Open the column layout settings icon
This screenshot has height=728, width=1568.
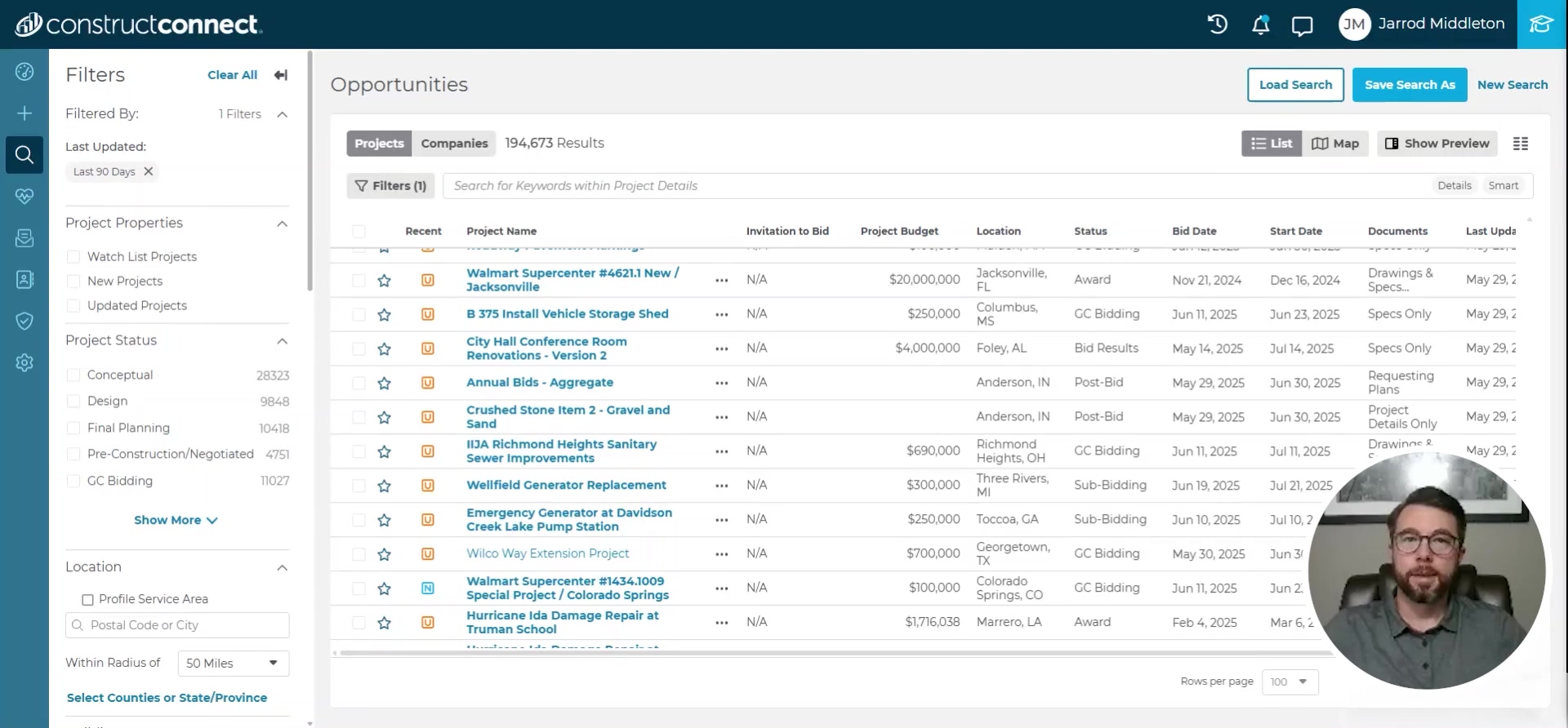click(1520, 144)
